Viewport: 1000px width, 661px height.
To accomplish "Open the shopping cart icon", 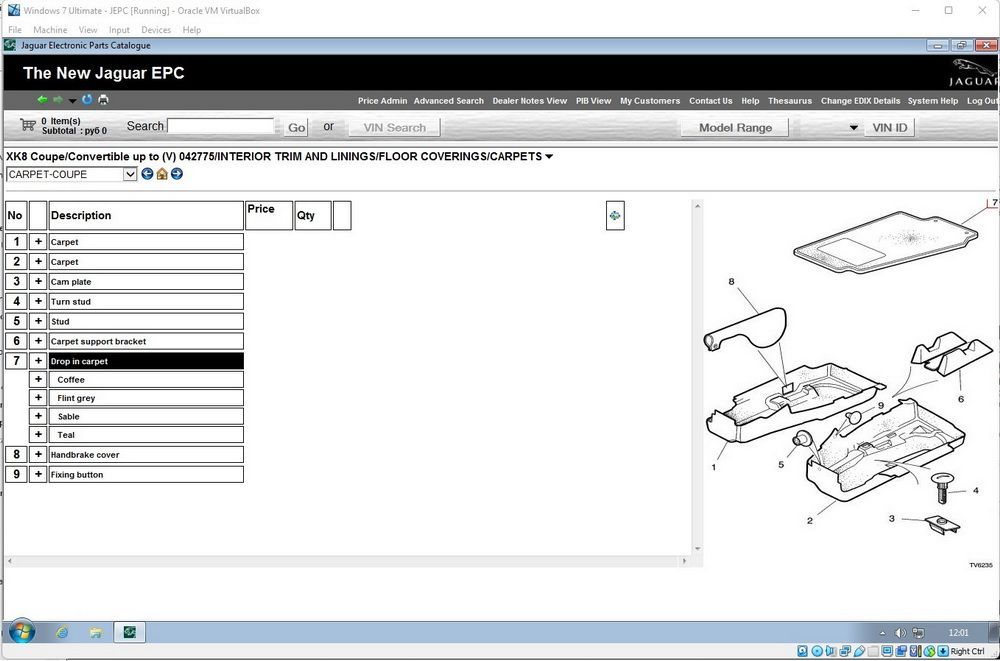I will pos(27,124).
